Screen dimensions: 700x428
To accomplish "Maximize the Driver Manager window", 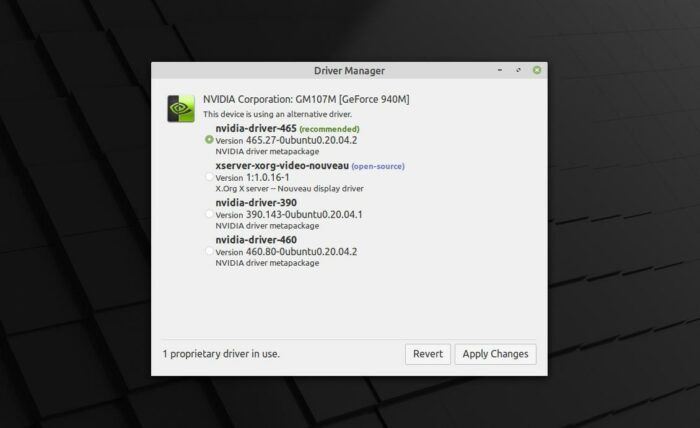I will 518,70.
